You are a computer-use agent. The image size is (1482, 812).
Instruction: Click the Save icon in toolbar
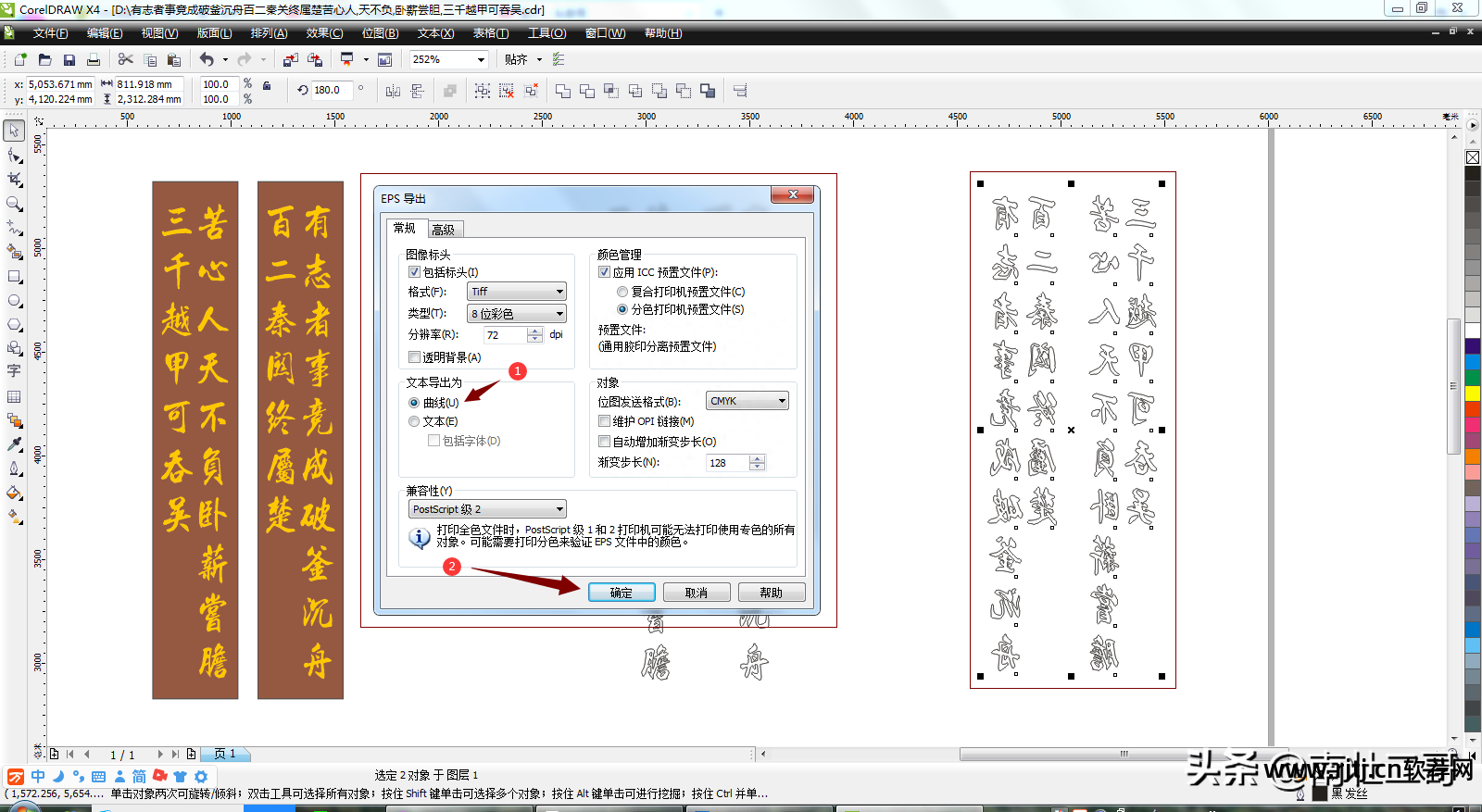[x=69, y=60]
